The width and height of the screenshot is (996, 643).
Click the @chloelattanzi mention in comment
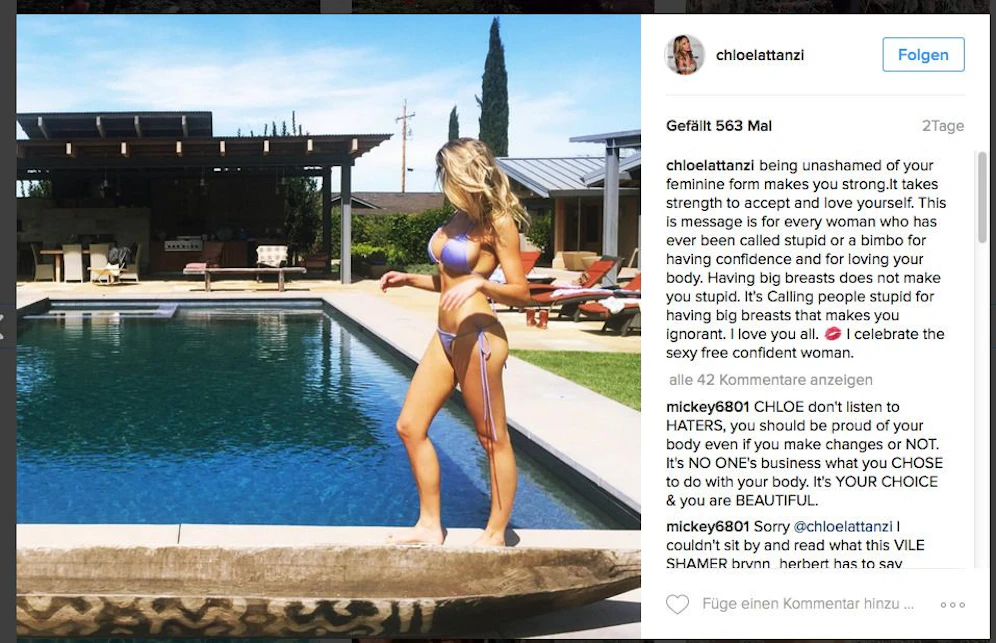point(843,527)
